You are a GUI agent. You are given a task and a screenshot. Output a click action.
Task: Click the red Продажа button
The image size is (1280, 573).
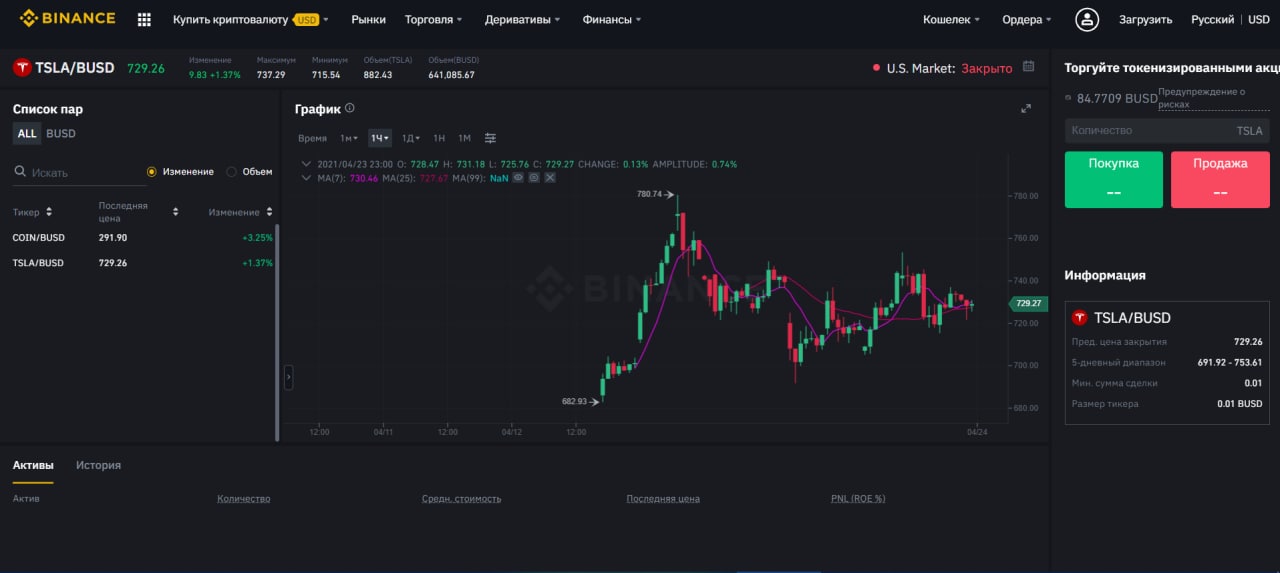point(1220,180)
